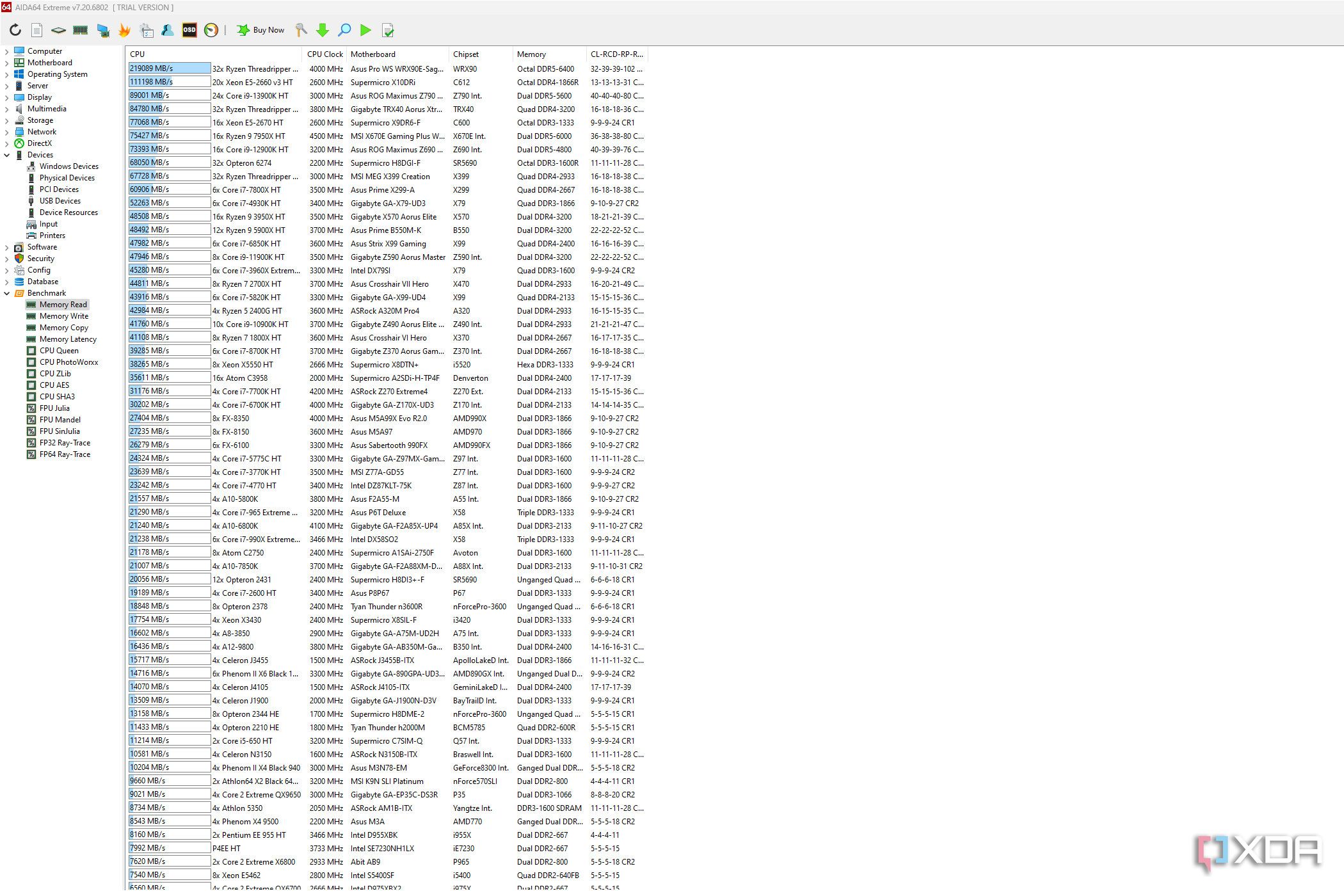Open PCI Devices in the tree
This screenshot has width=1344, height=896.
tap(59, 189)
